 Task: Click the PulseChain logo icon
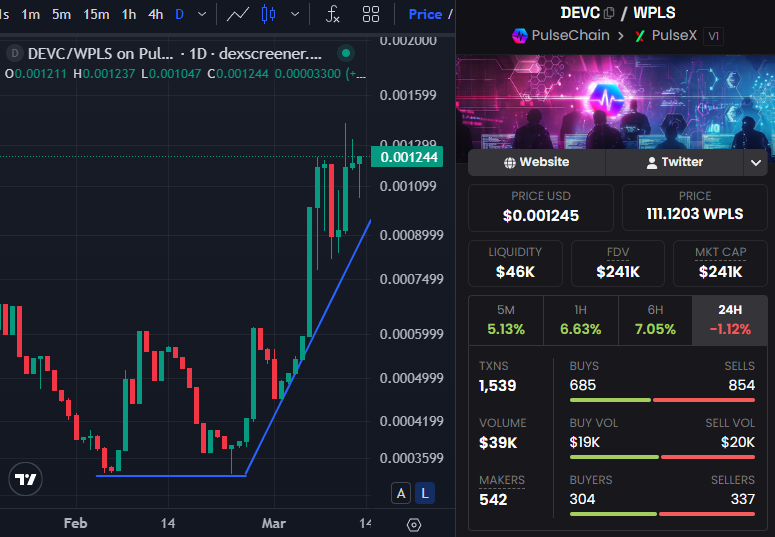[x=520, y=36]
